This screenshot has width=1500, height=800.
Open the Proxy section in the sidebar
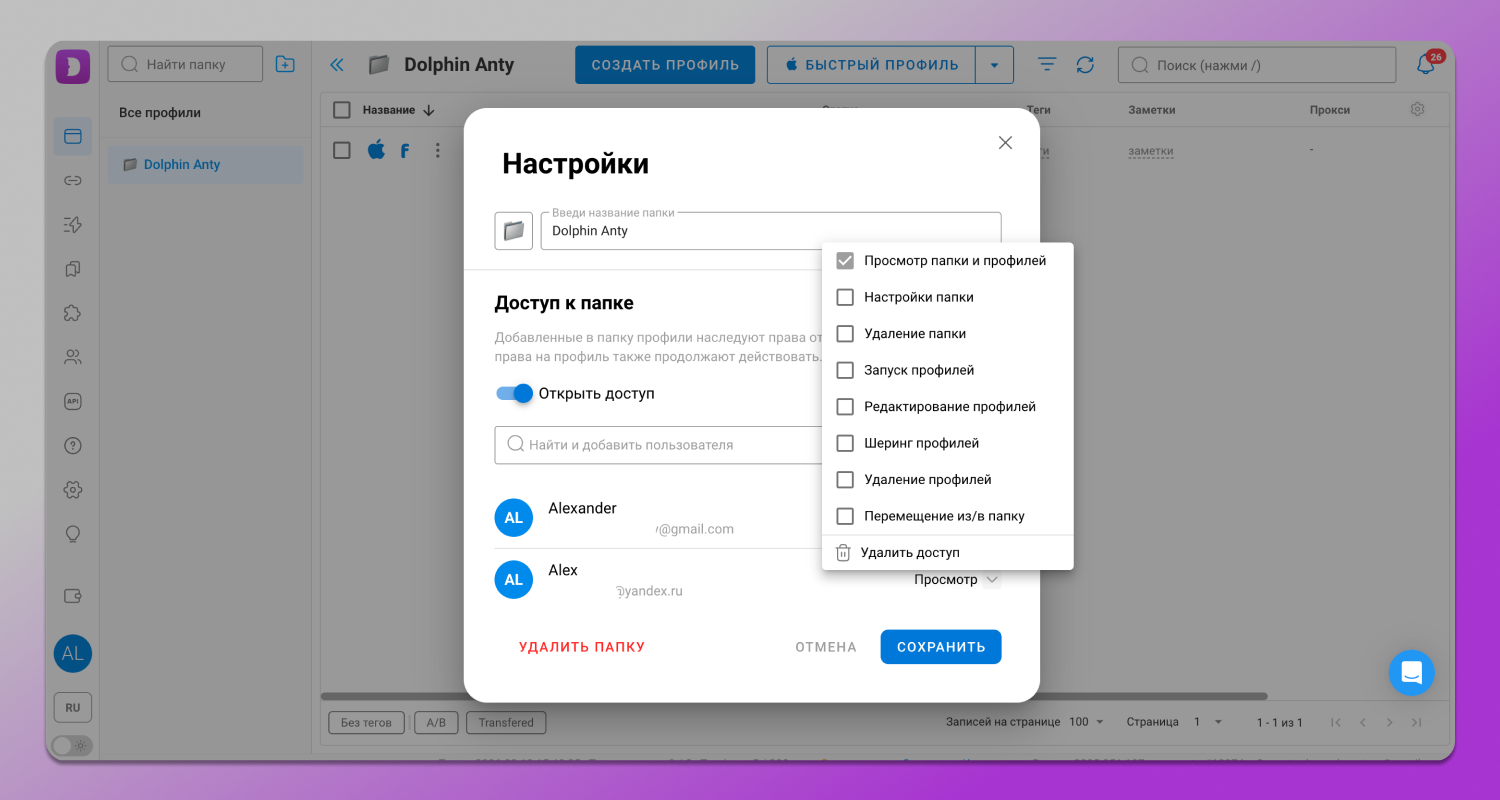click(72, 180)
